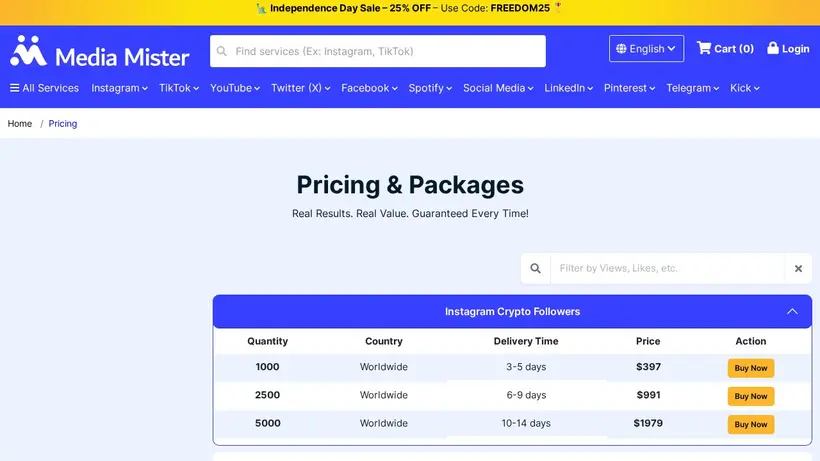The width and height of the screenshot is (820, 461).
Task: Focus the Filter by Views, Likes field
Action: tap(667, 268)
